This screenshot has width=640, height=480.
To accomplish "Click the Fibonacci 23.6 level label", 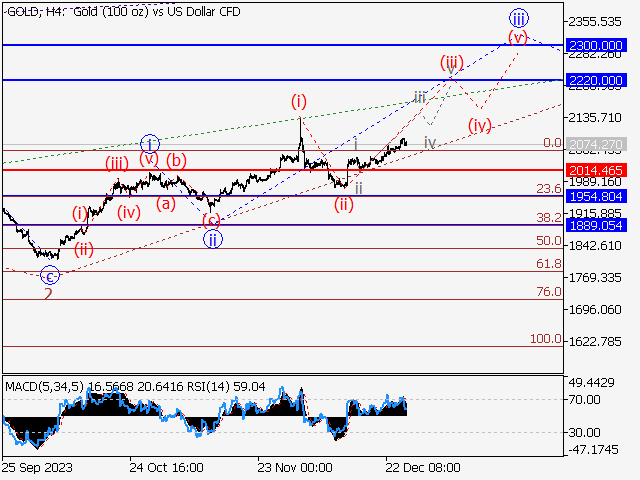I will click(x=549, y=189).
